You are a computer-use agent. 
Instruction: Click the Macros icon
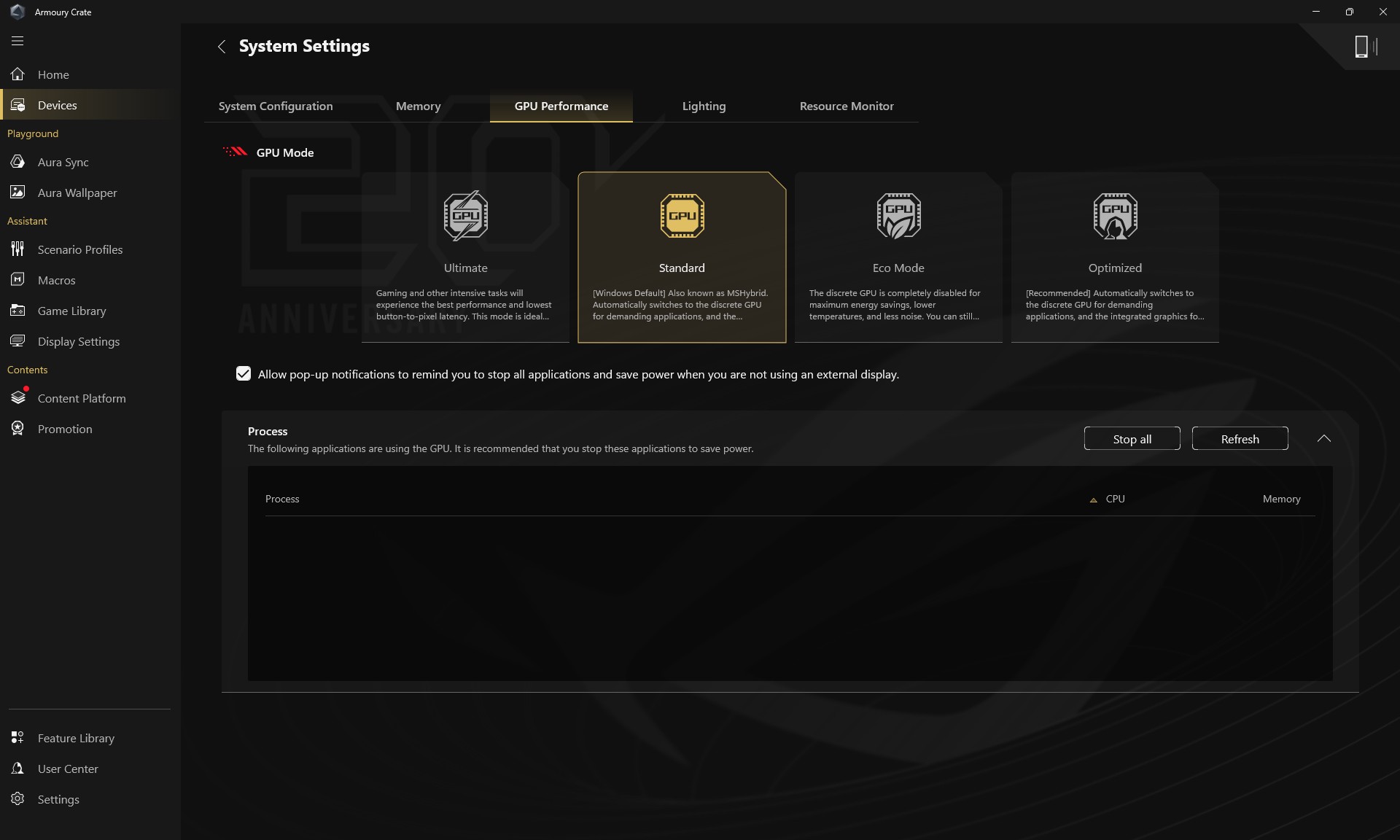pos(17,280)
